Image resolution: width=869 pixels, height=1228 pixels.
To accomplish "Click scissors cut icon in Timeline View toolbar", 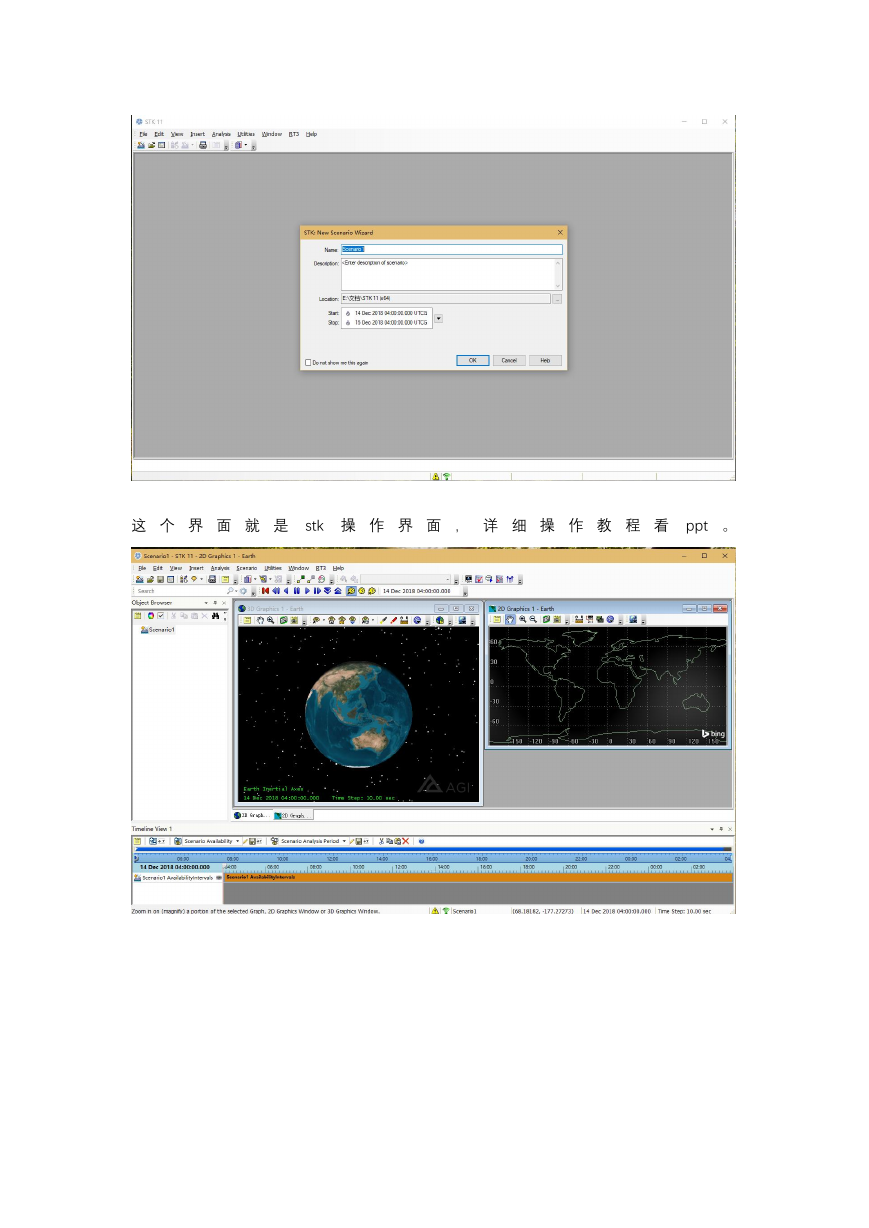I will point(381,841).
